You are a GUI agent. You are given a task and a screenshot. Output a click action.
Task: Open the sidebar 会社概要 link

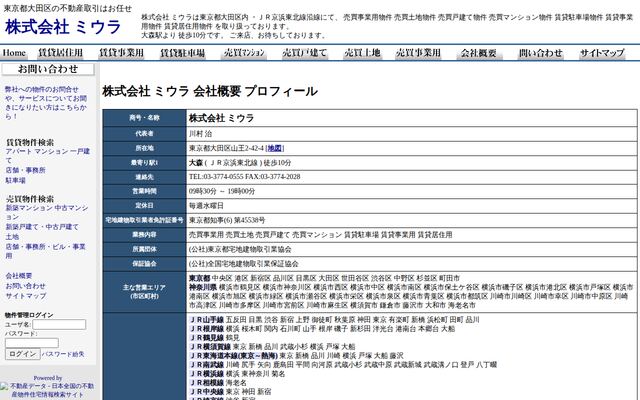tap(18, 276)
